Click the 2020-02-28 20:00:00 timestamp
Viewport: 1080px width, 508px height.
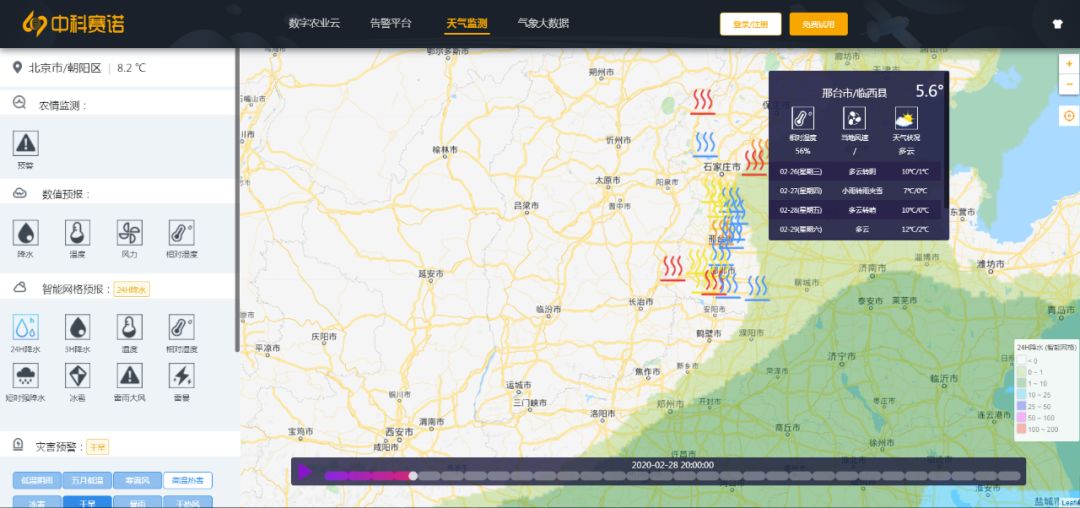pyautogui.click(x=672, y=465)
